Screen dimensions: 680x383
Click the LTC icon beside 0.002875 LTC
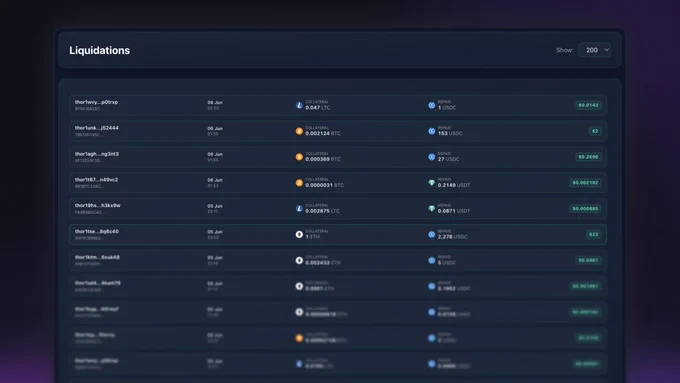(x=299, y=209)
